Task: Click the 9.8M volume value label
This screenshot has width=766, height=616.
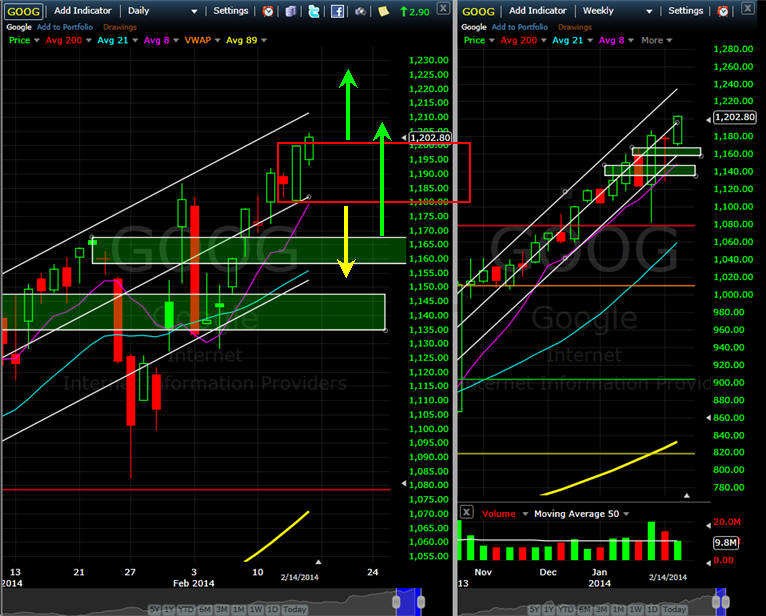Action: (725, 542)
